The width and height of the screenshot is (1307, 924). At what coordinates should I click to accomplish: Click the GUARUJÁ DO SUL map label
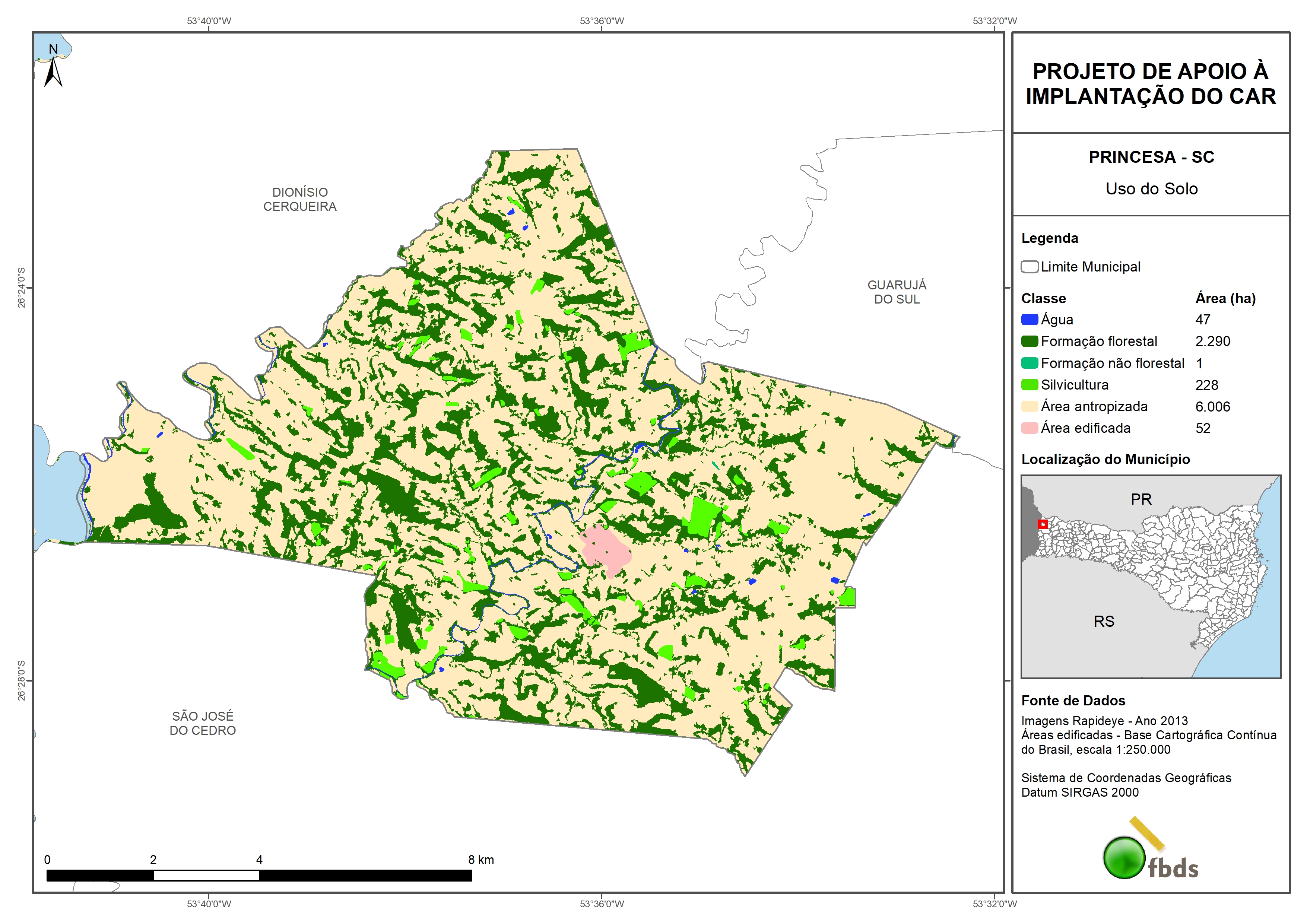click(x=897, y=292)
